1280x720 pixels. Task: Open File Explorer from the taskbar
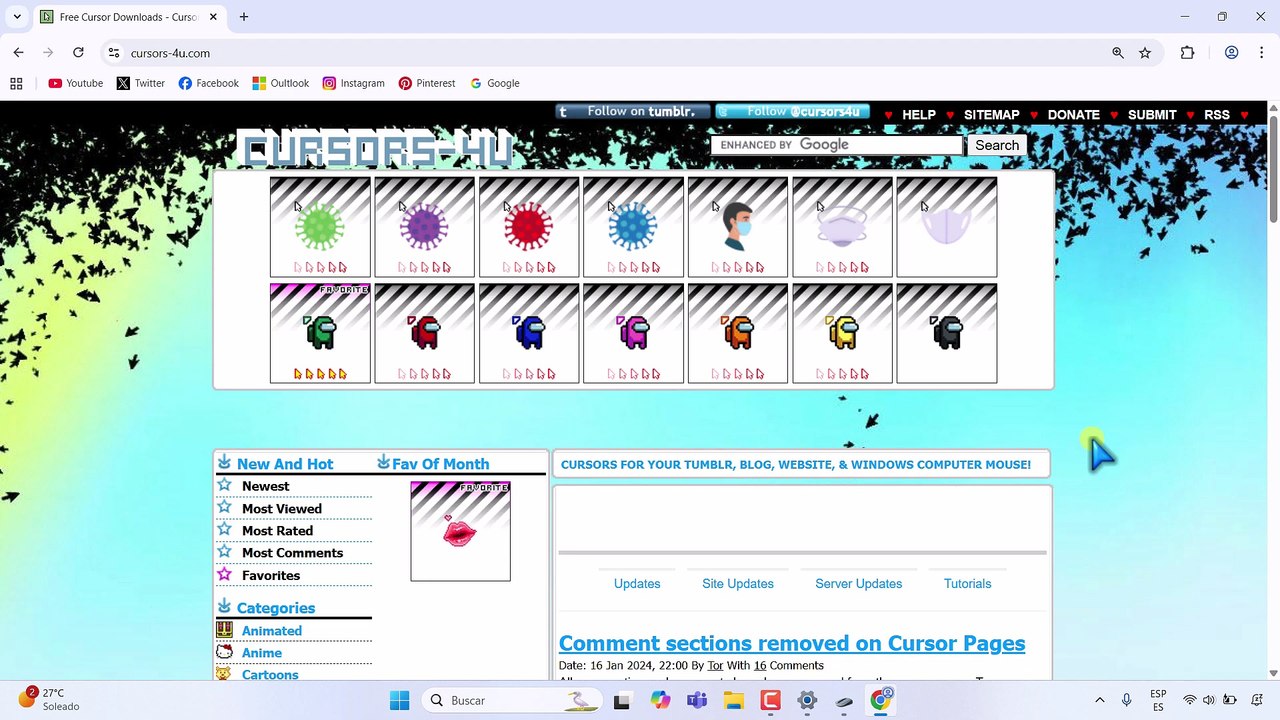pyautogui.click(x=734, y=700)
